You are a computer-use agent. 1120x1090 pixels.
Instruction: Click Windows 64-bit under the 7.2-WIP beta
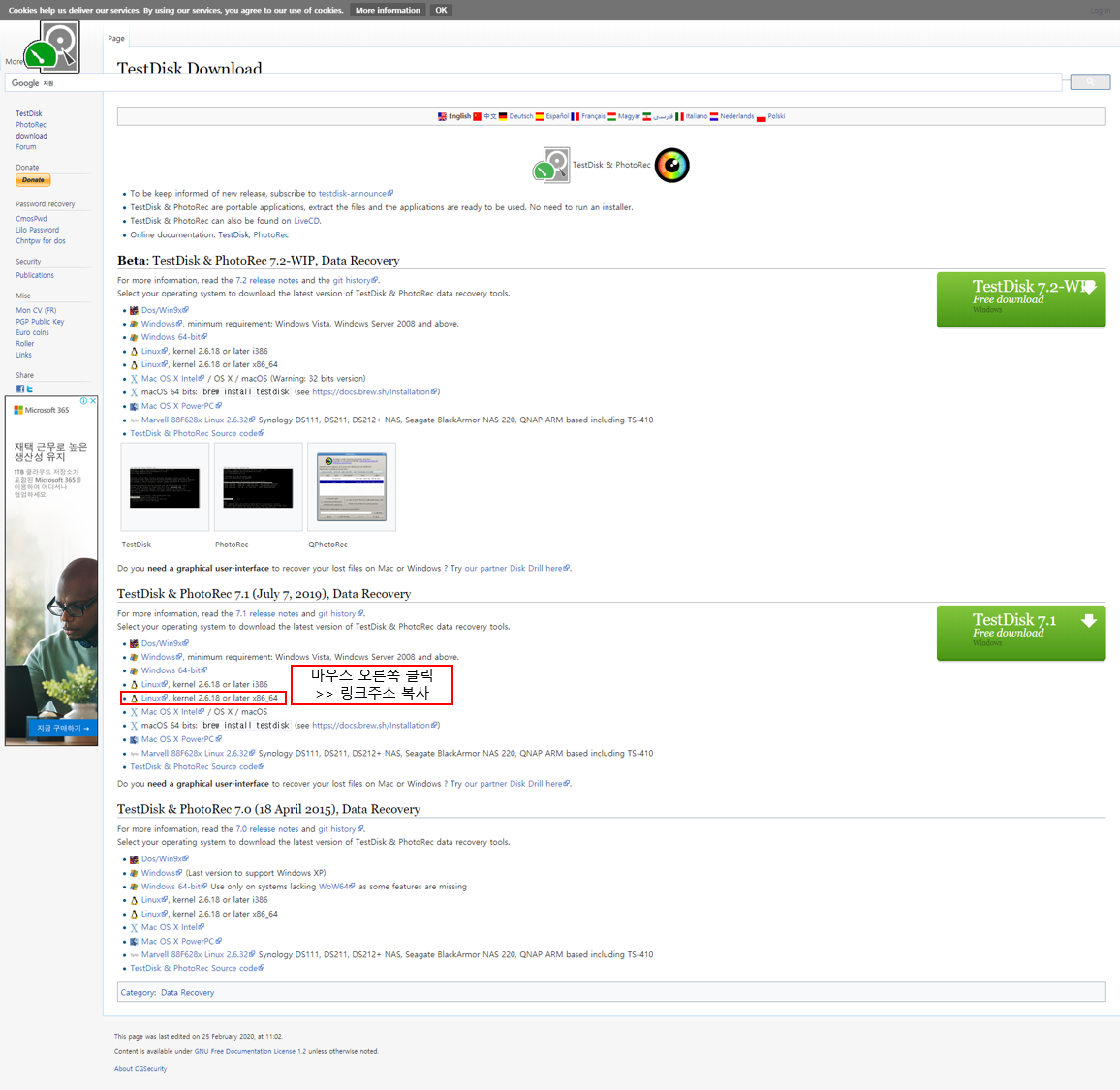click(x=173, y=337)
